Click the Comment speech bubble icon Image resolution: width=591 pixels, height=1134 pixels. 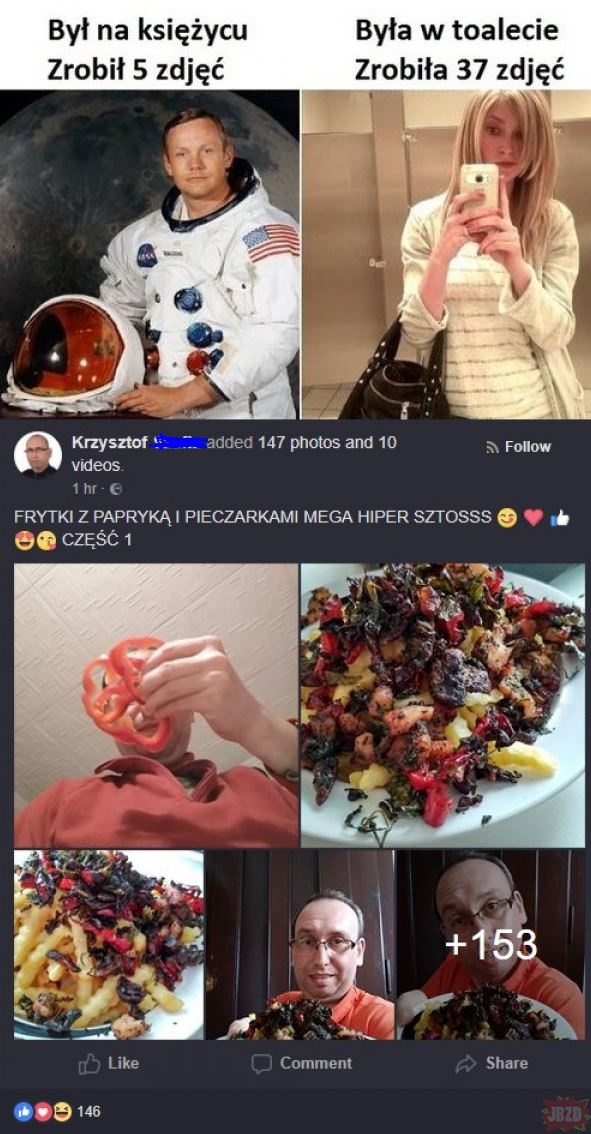[x=260, y=1064]
